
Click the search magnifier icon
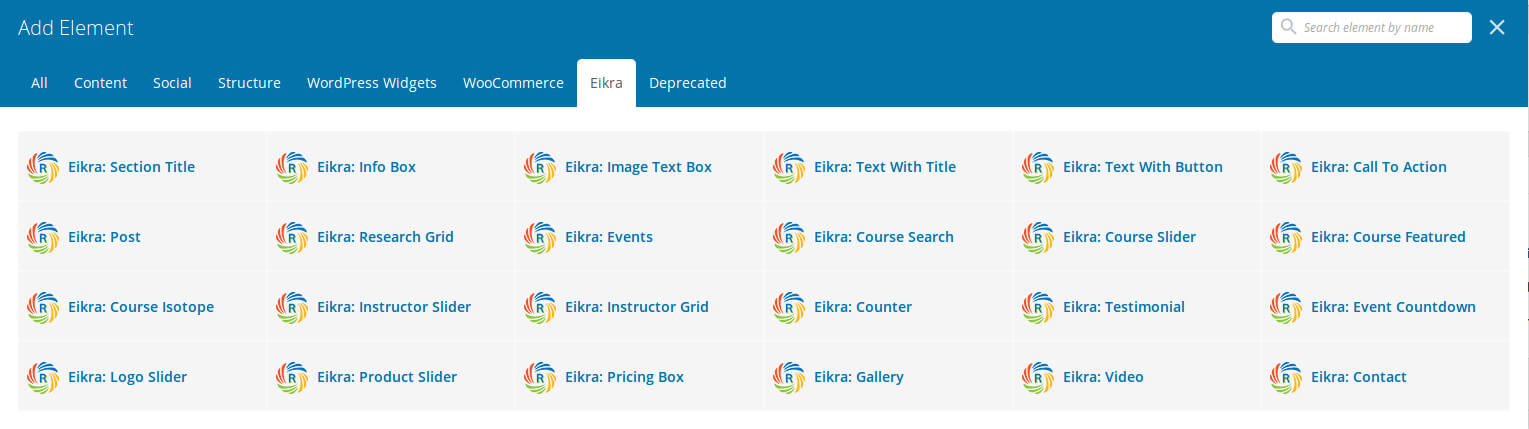[1288, 27]
